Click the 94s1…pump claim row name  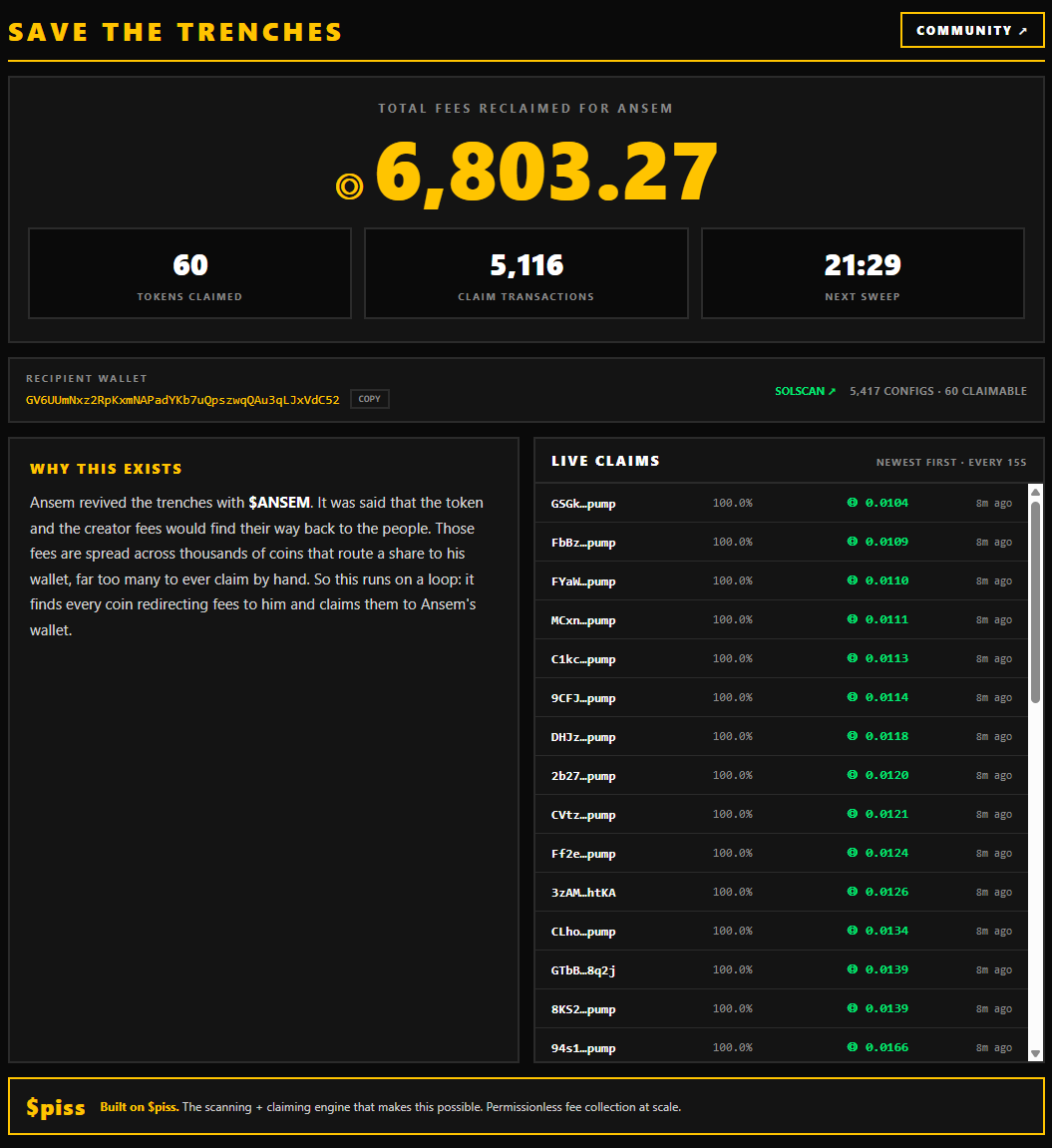click(x=583, y=1047)
